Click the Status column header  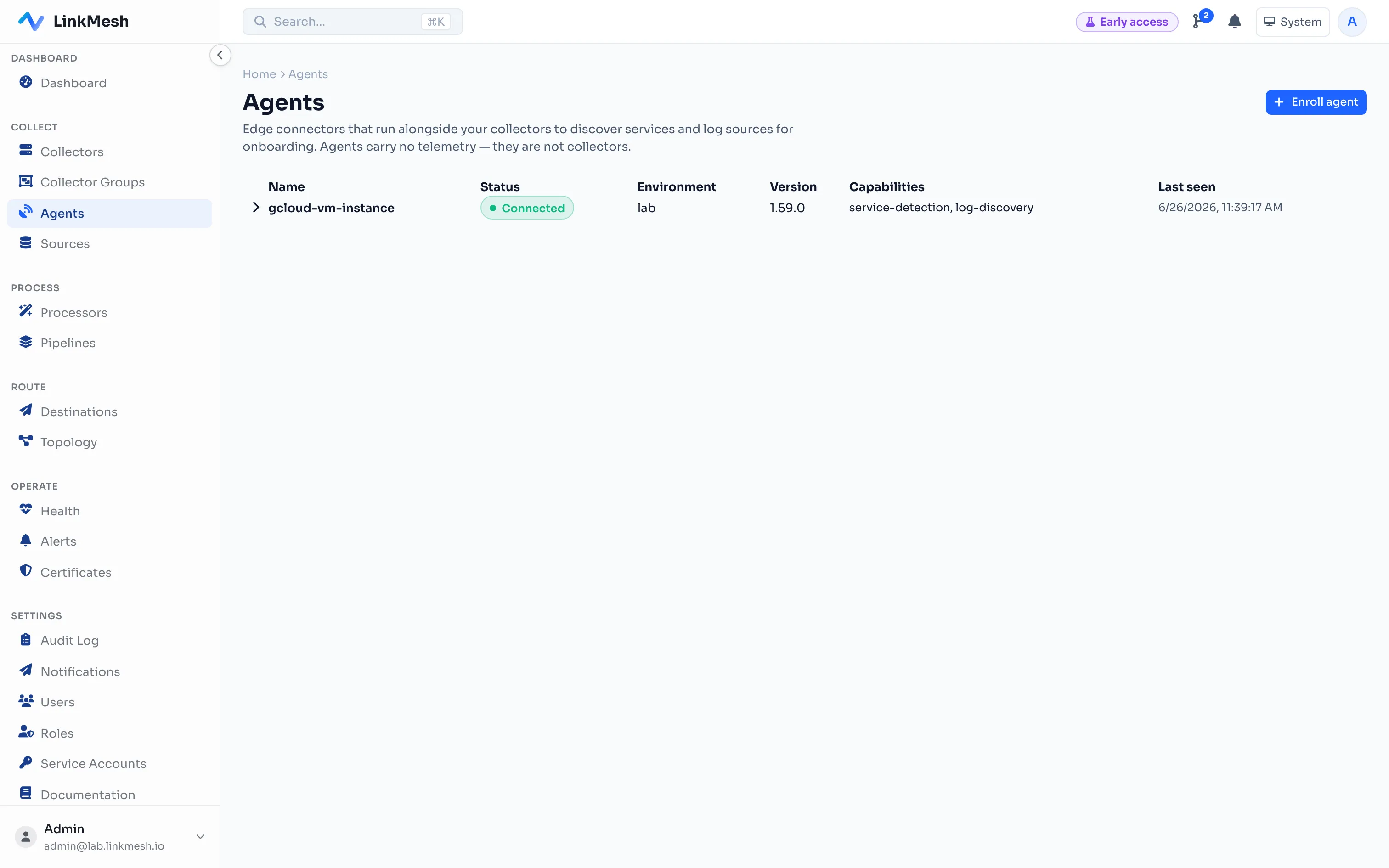500,186
